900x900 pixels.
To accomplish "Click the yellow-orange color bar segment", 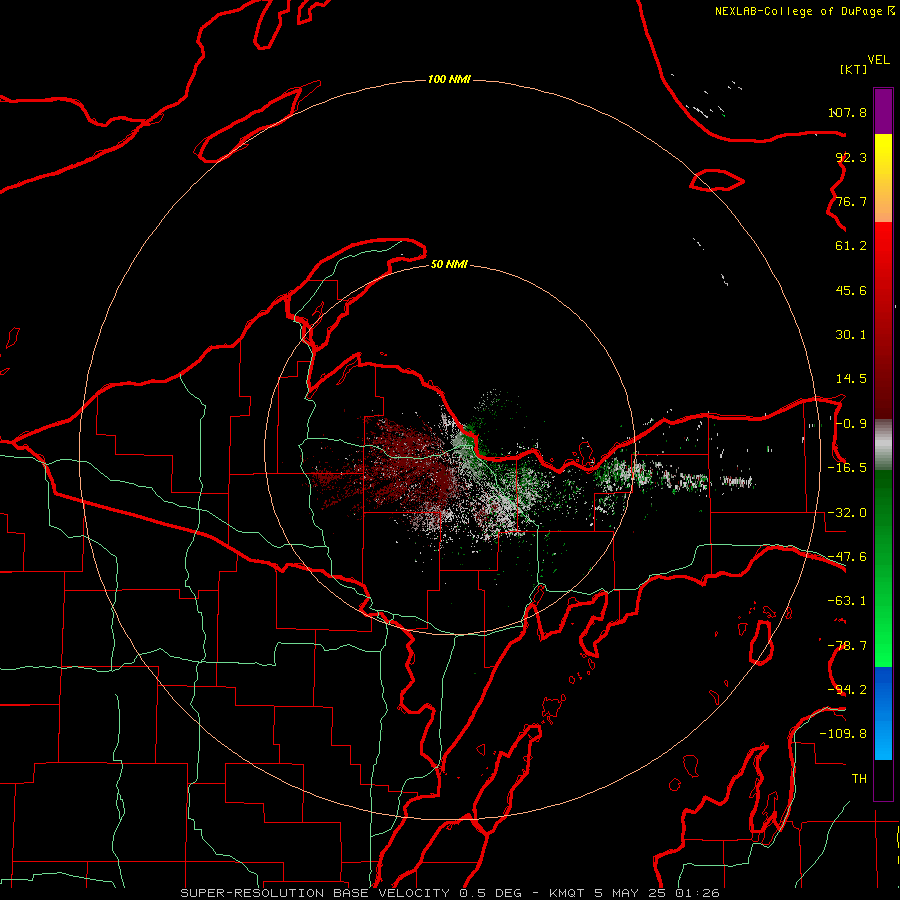I will pos(883,178).
